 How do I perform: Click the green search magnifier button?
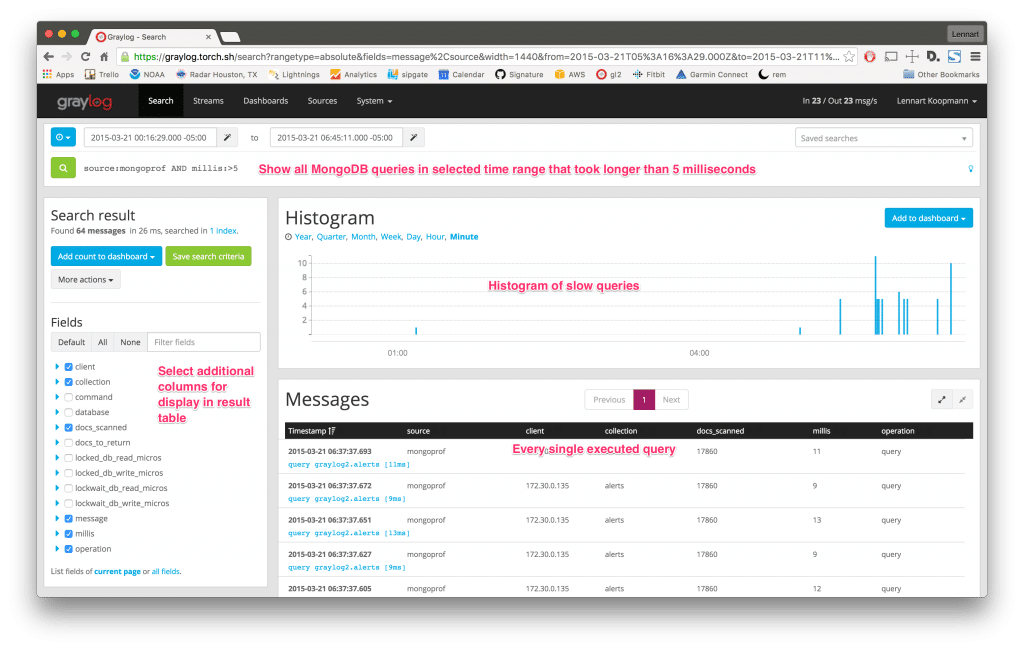click(x=63, y=168)
